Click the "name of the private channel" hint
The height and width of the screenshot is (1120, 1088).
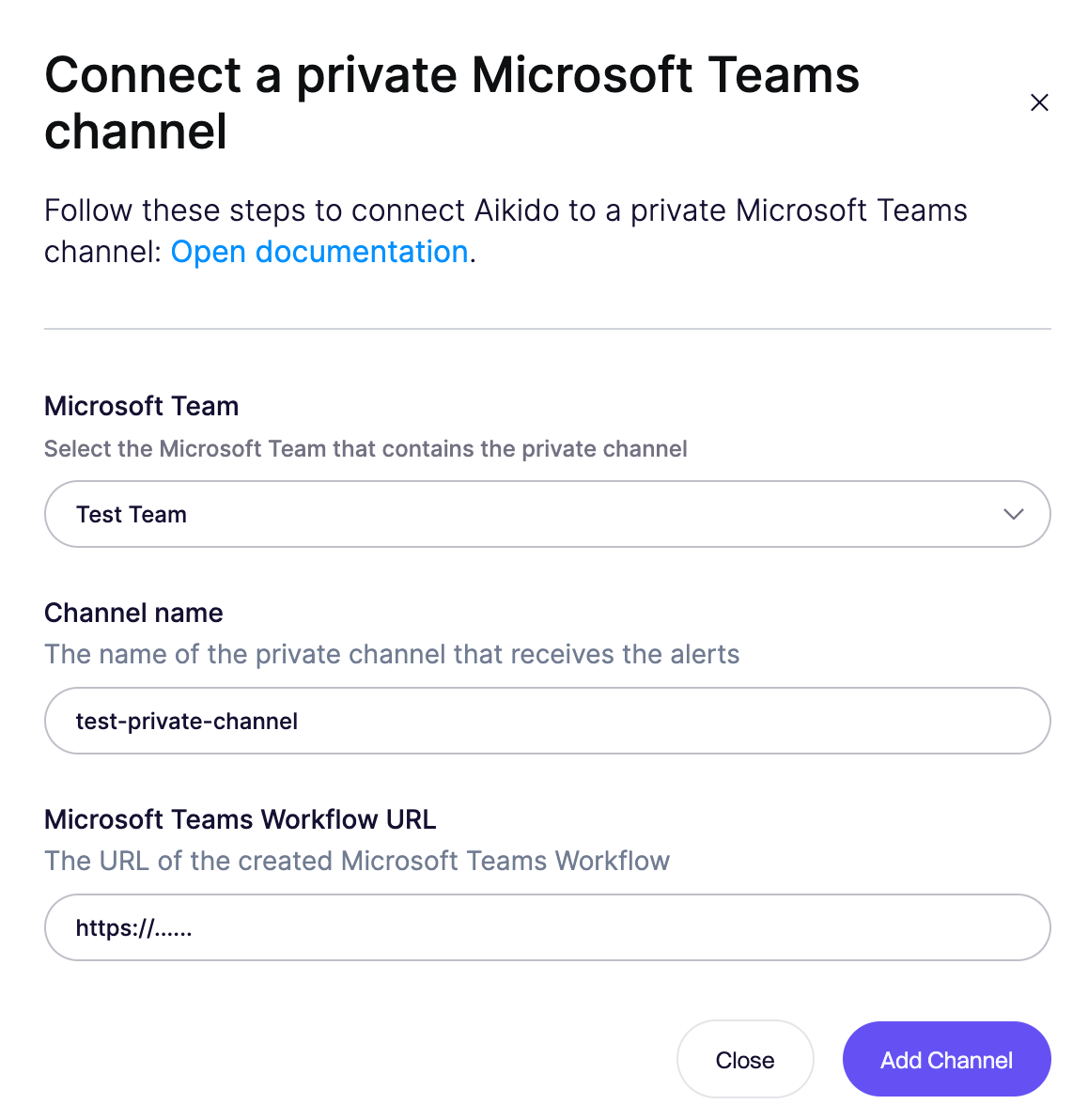click(392, 654)
